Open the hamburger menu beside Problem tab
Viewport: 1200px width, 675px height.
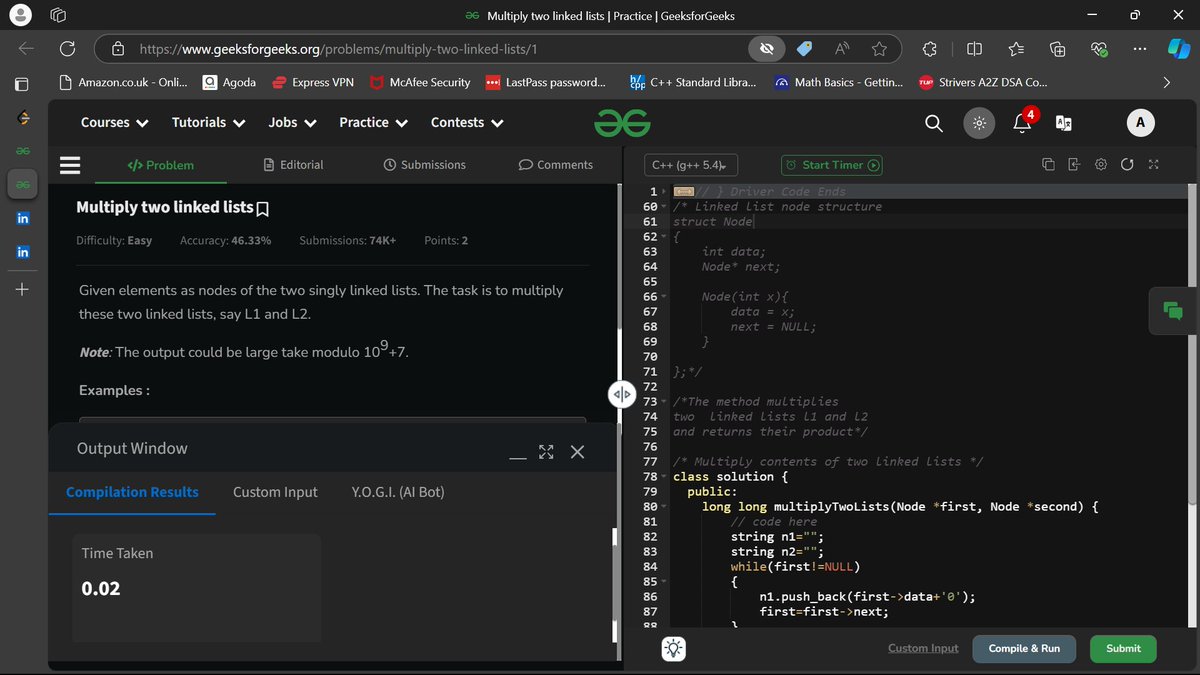[70, 165]
